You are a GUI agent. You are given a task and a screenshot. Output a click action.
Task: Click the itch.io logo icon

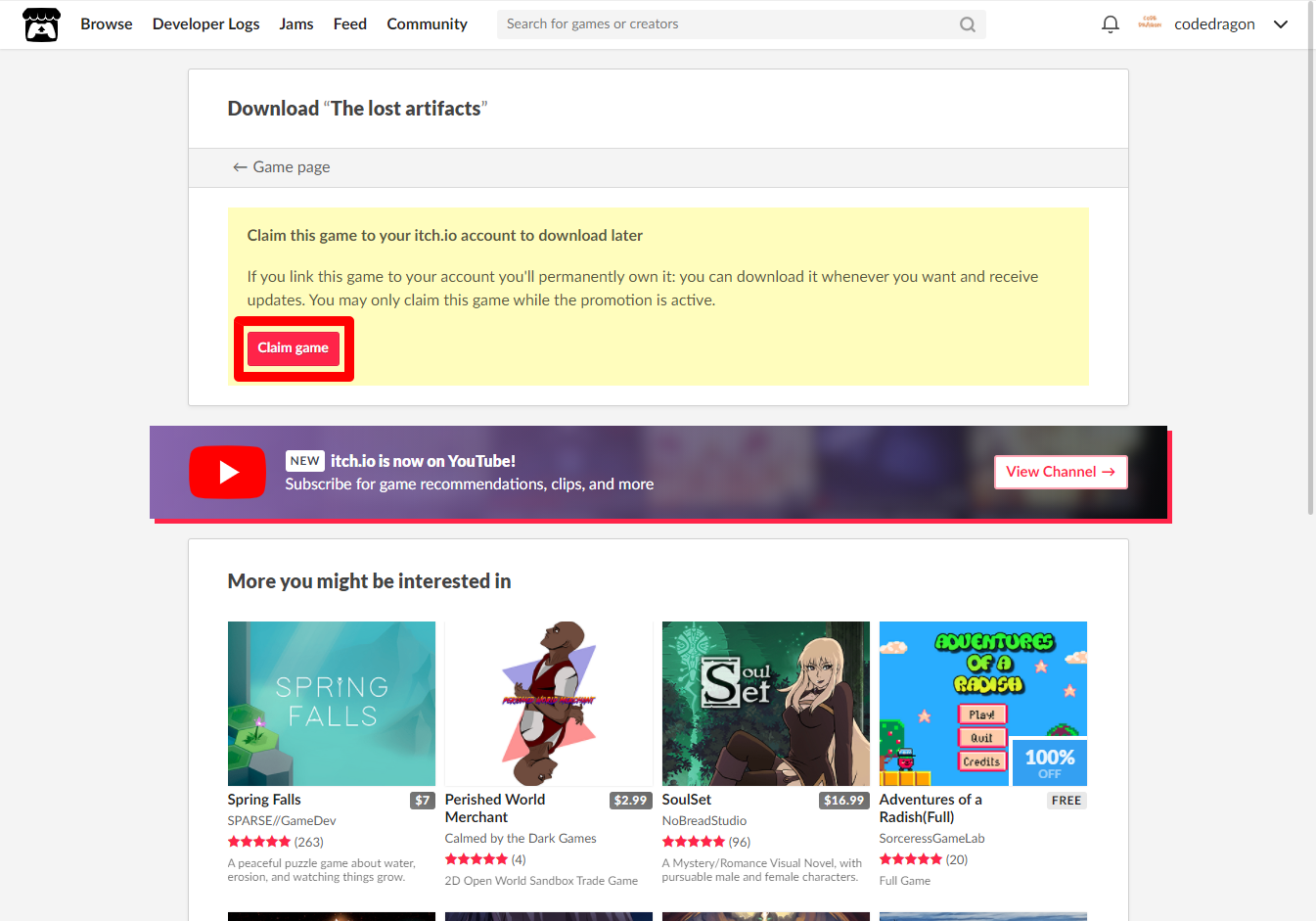coord(41,24)
